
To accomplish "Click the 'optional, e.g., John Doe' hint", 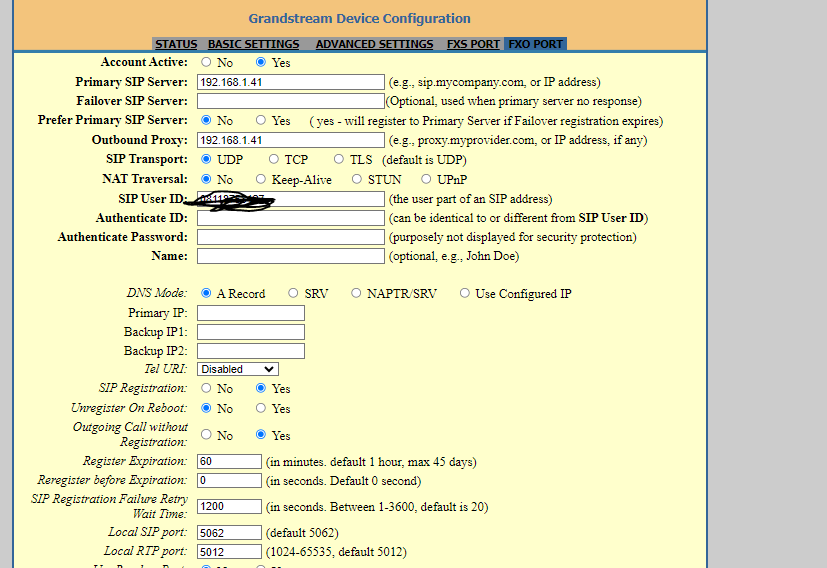I will click(454, 256).
